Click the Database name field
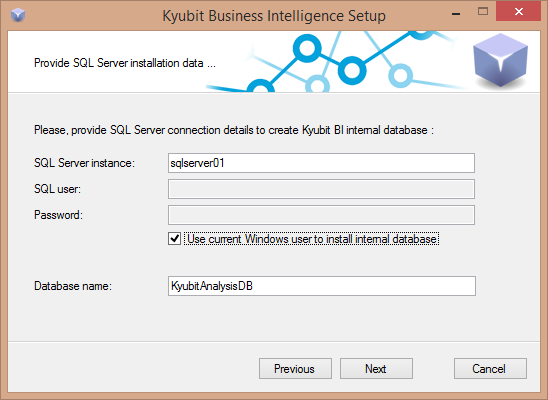The width and height of the screenshot is (548, 400). [x=322, y=286]
